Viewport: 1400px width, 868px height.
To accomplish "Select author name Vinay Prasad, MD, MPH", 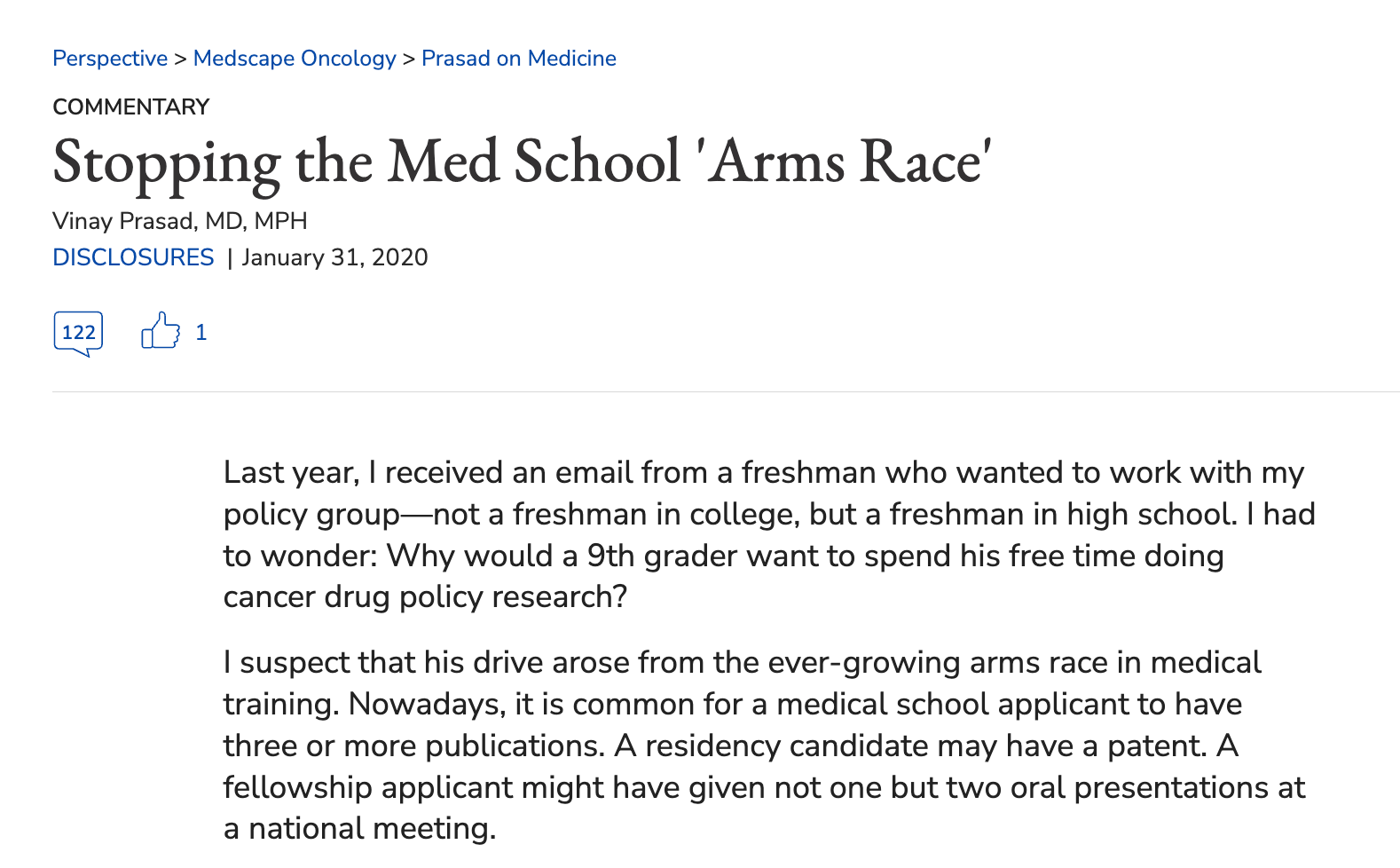I will tap(180, 221).
